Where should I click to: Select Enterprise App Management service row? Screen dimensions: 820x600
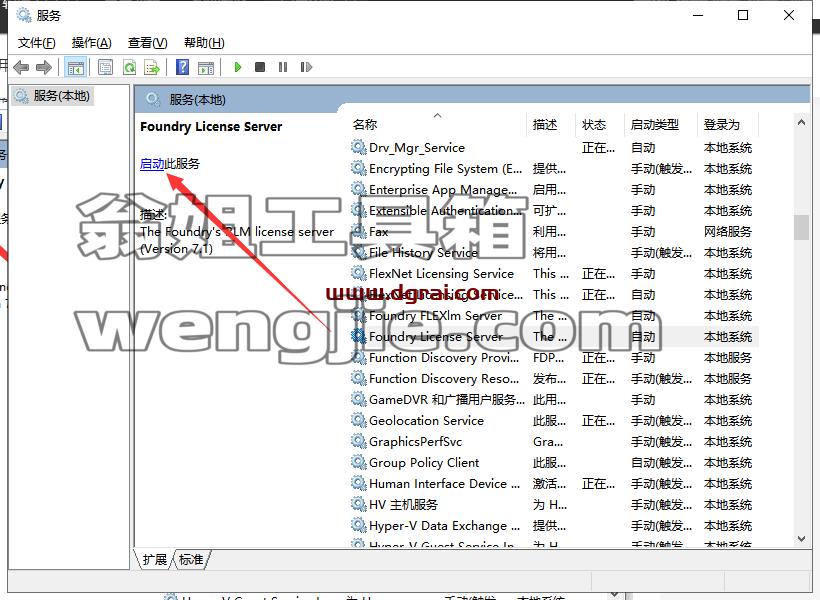click(554, 190)
